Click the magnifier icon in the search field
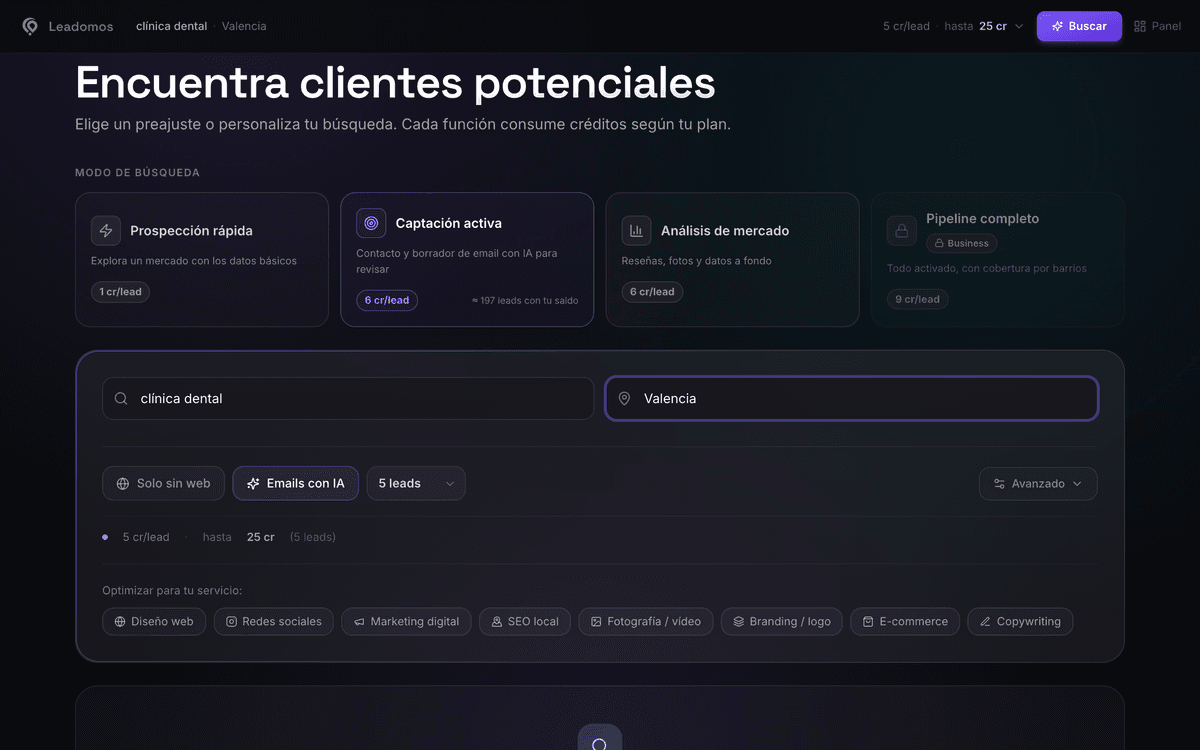The width and height of the screenshot is (1200, 750). coord(121,398)
